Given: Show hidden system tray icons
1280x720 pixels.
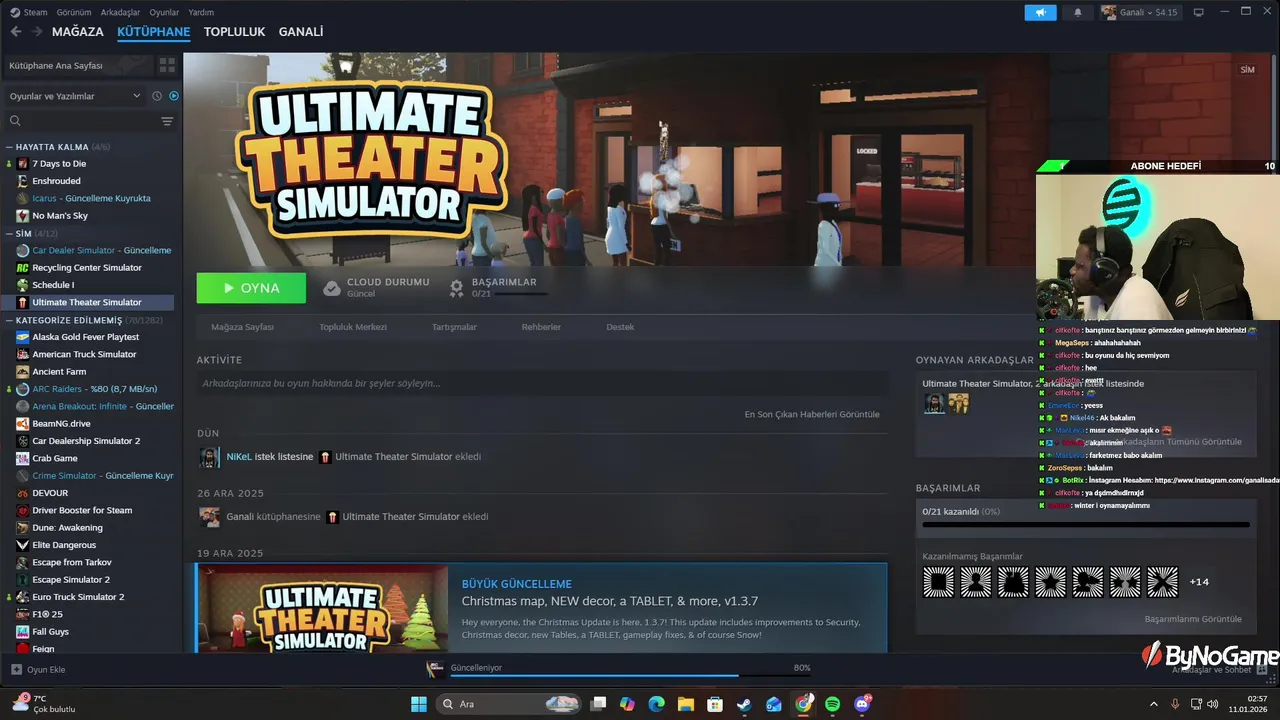Looking at the screenshot, I should click(x=1152, y=704).
